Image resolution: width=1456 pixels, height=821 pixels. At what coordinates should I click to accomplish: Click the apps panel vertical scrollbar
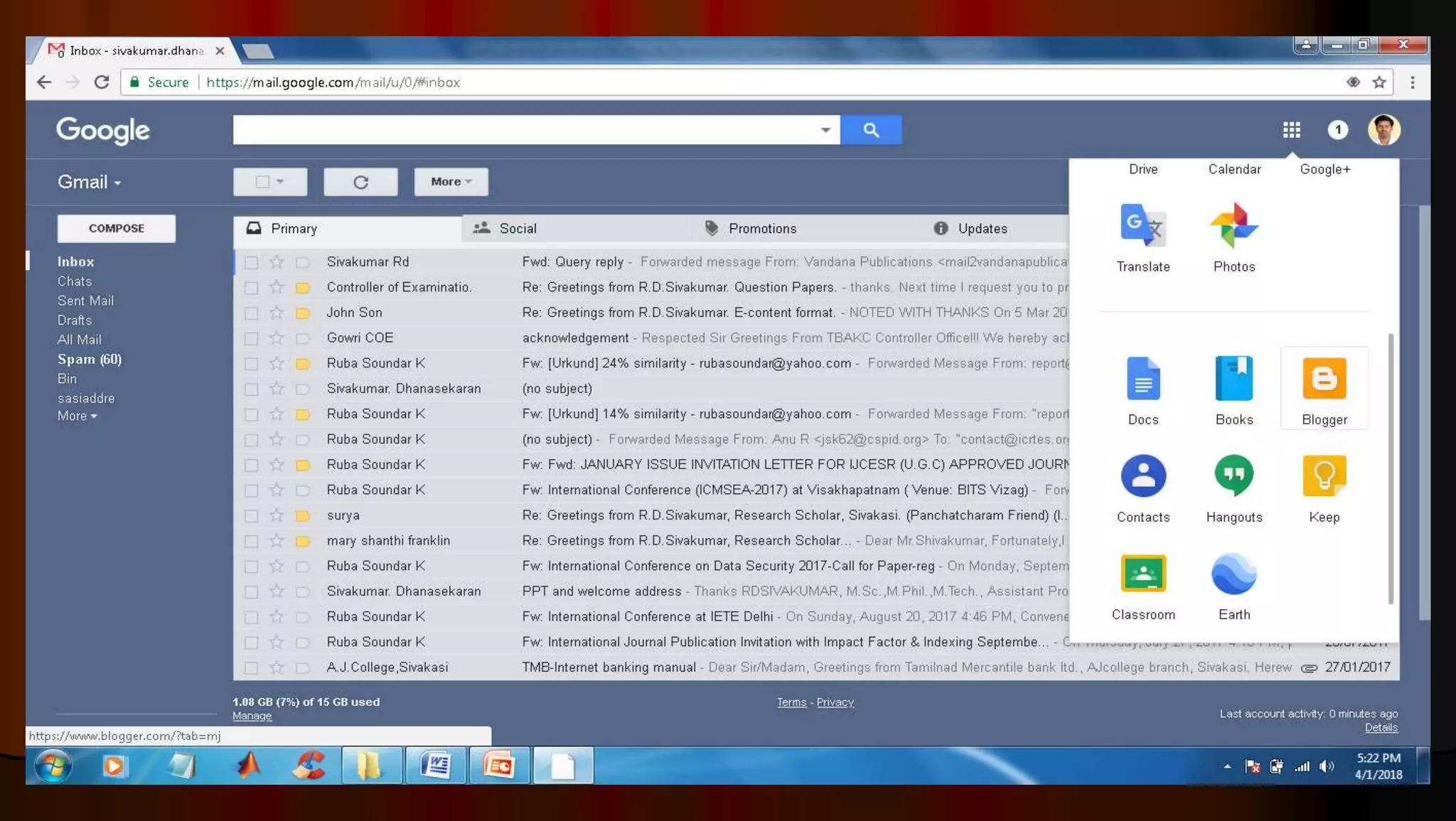pyautogui.click(x=1391, y=469)
